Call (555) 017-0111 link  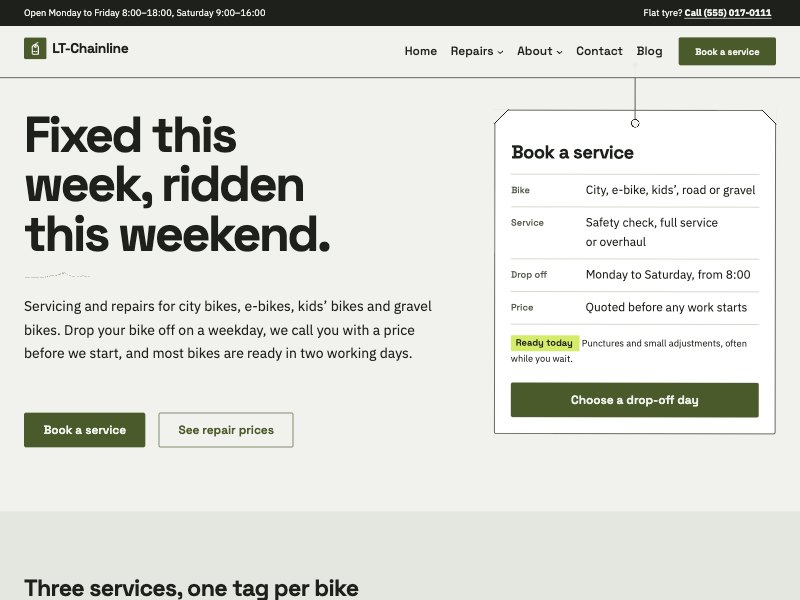728,13
